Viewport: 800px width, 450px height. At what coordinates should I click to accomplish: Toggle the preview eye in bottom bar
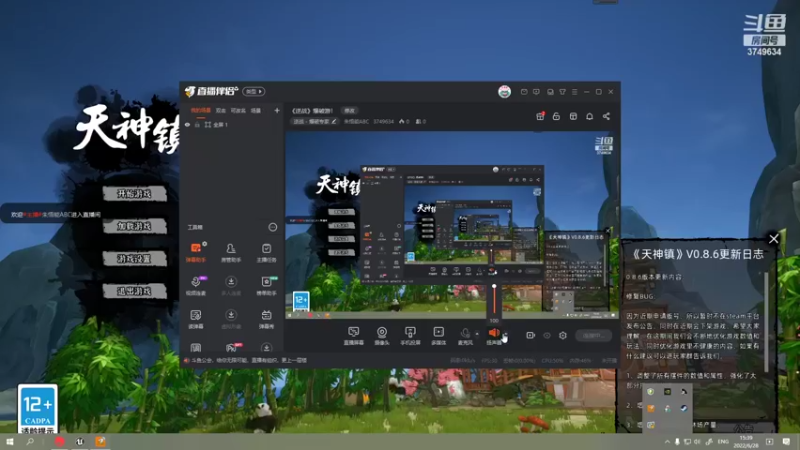(547, 335)
